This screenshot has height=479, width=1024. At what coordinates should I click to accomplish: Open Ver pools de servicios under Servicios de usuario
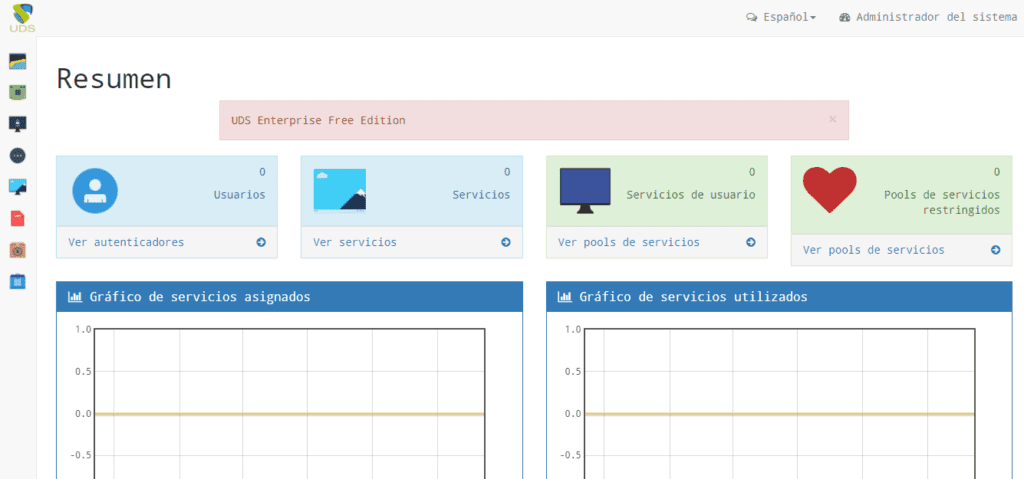click(629, 242)
